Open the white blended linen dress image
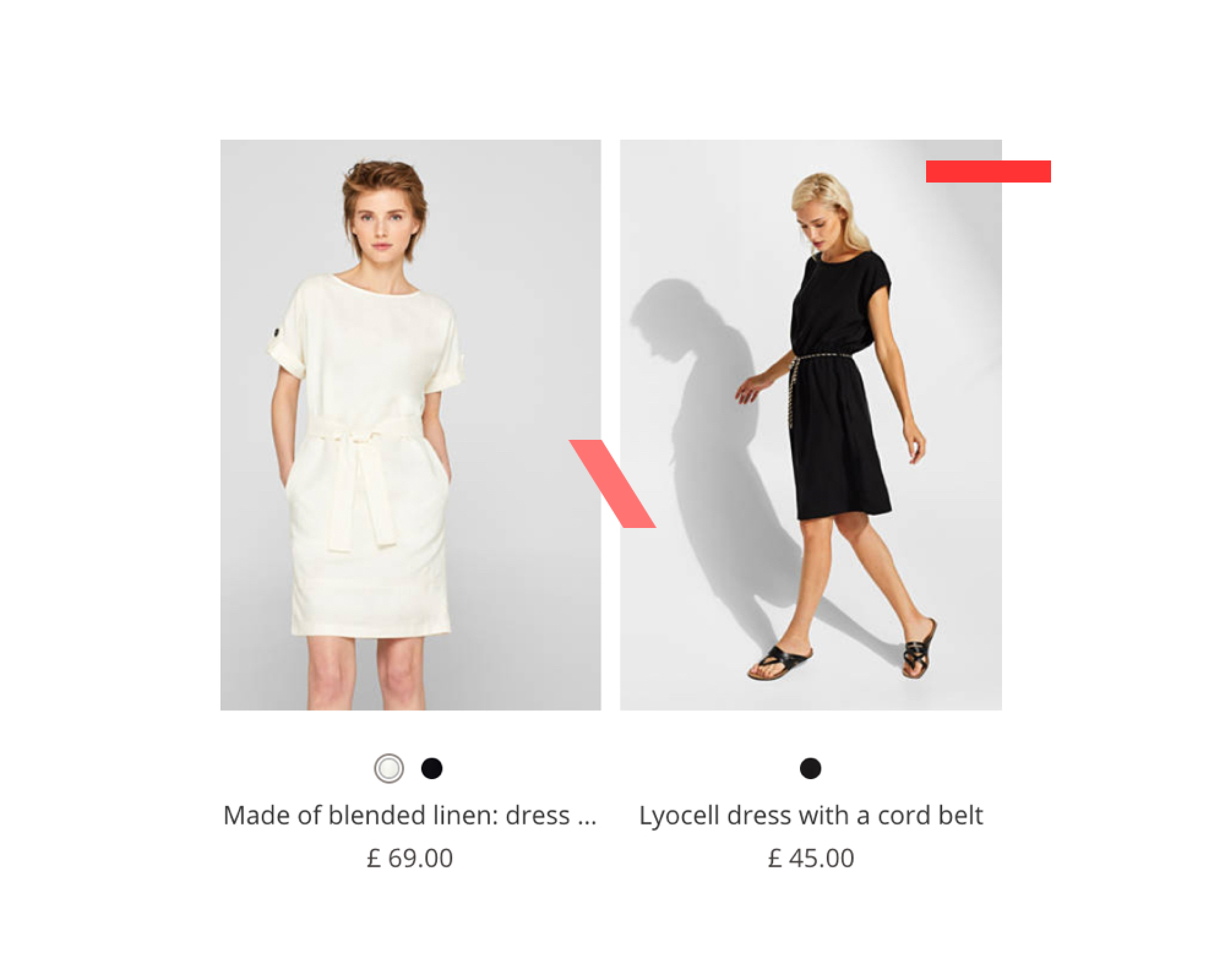The width and height of the screenshot is (1225, 980). 410,425
